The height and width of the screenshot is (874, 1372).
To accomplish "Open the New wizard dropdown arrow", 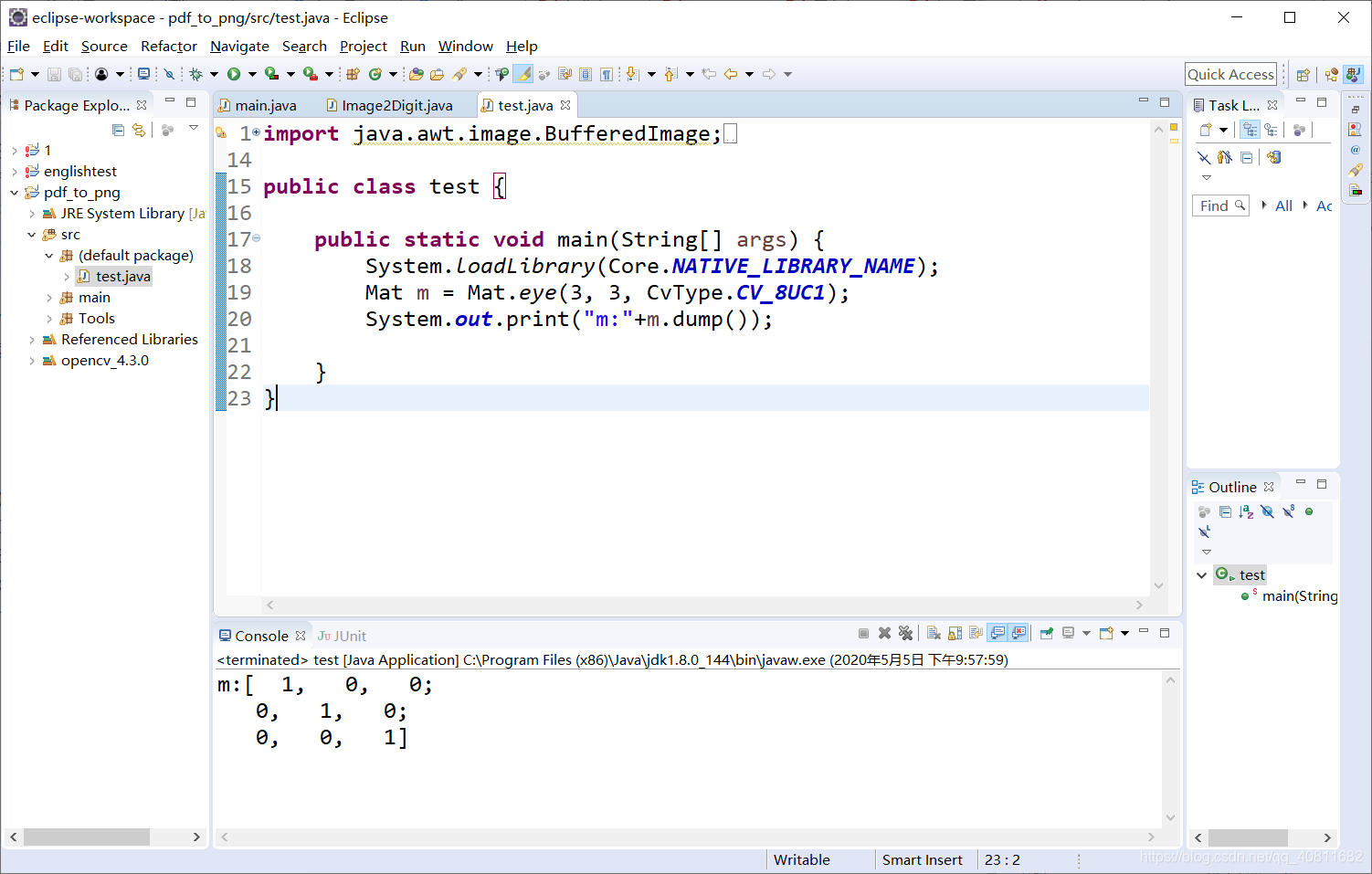I will pyautogui.click(x=33, y=74).
